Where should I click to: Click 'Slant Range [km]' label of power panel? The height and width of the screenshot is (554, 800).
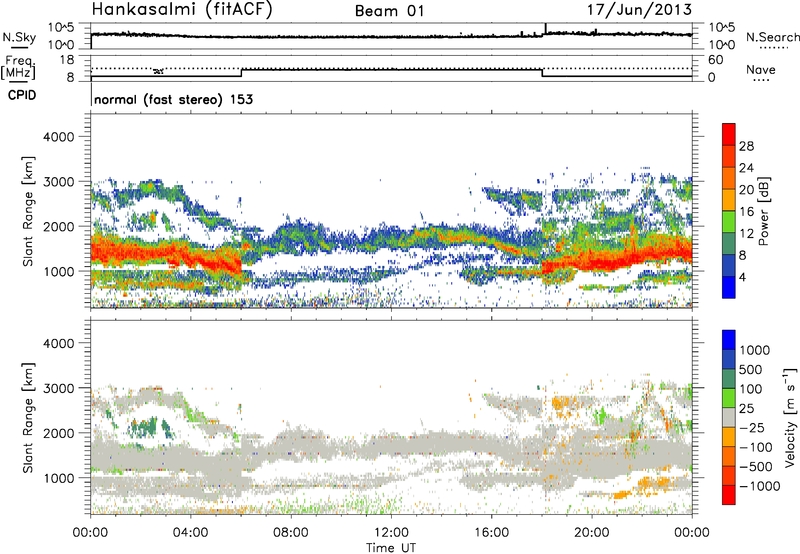pyautogui.click(x=28, y=211)
